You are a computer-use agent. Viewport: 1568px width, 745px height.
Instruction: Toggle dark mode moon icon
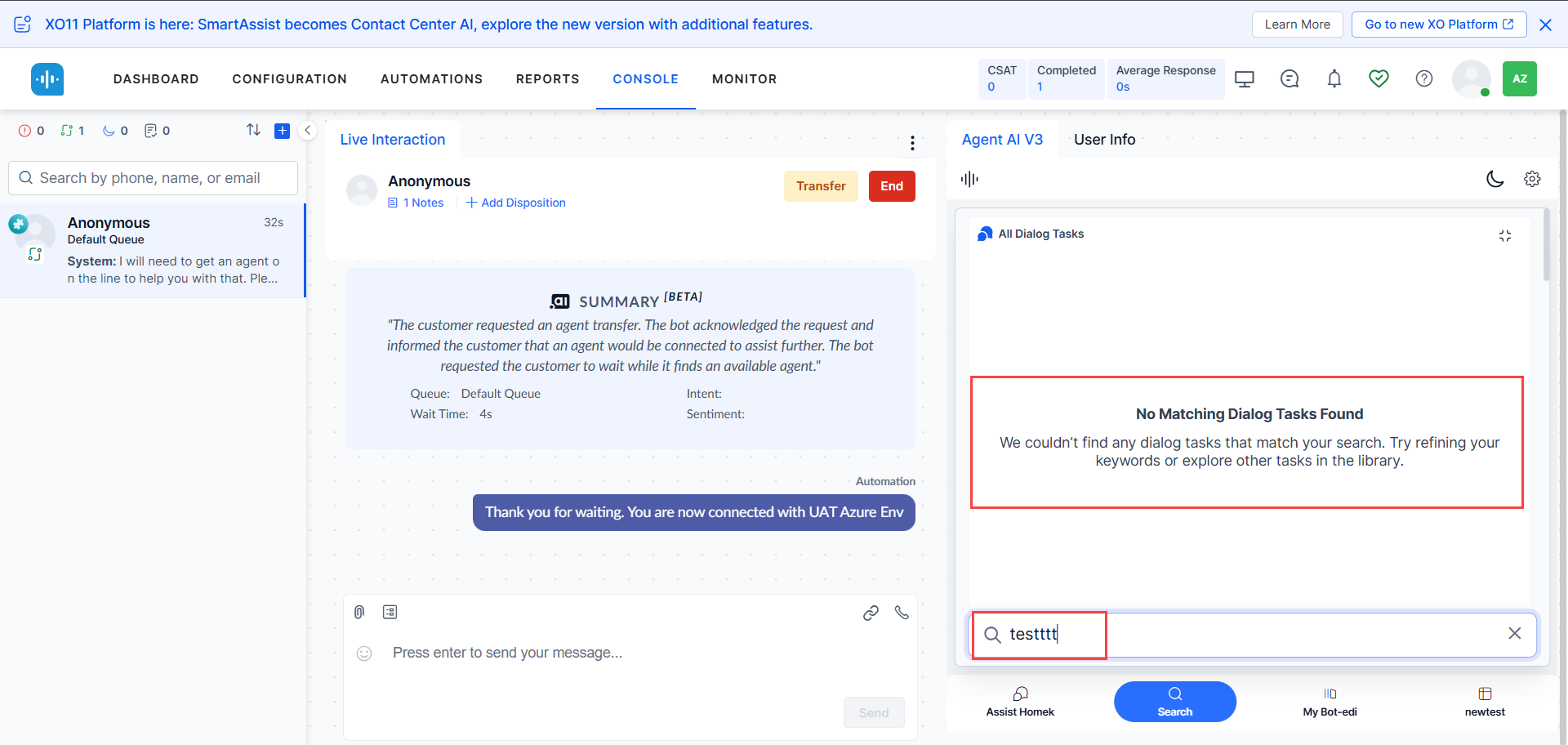1494,179
